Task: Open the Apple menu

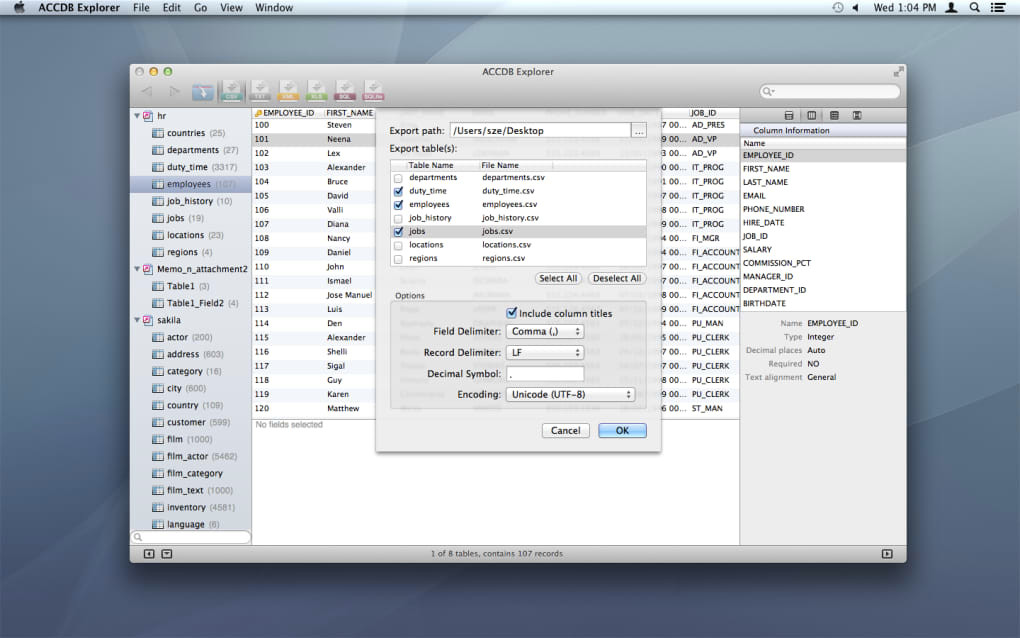Action: coord(20,8)
